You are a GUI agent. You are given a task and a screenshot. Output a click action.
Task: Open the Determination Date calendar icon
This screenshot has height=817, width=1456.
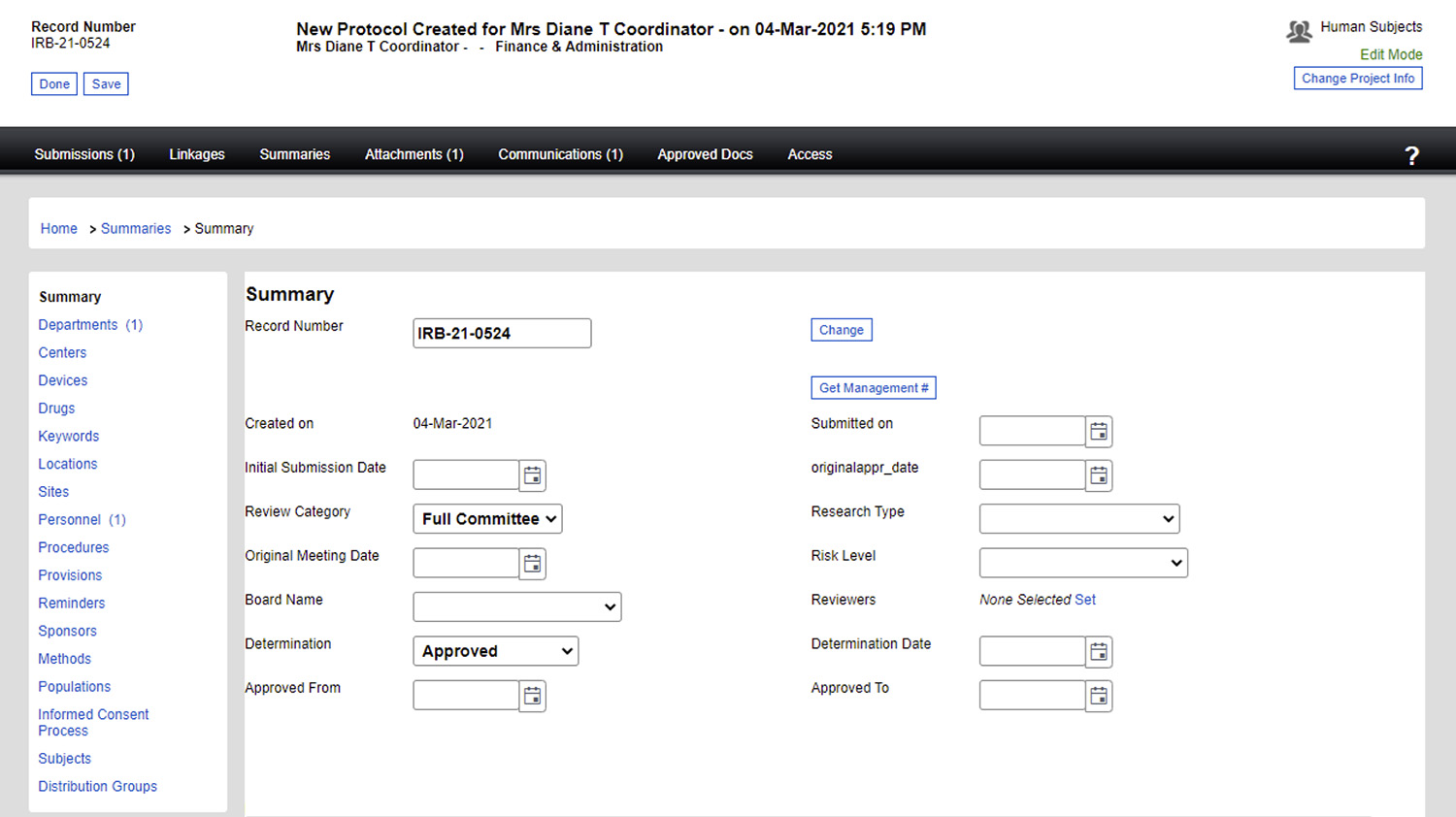click(1098, 651)
